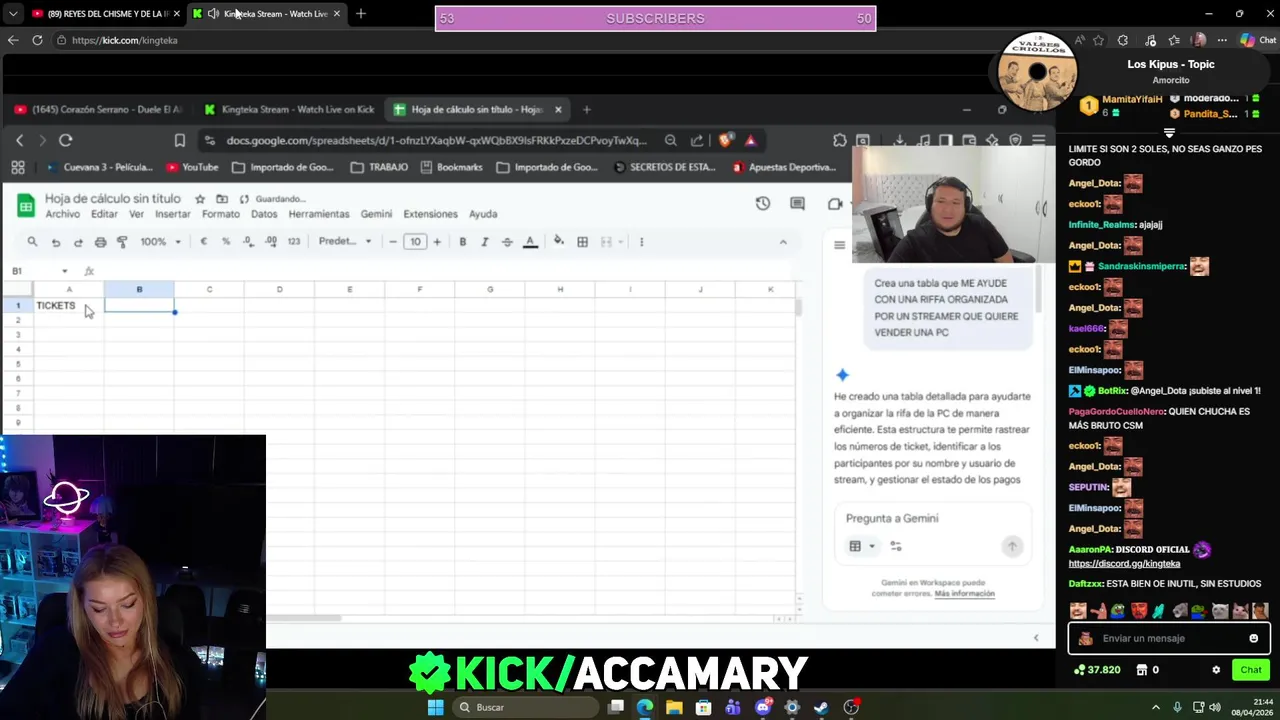This screenshot has width=1280, height=720.
Task: Collapse the Sheets menu header chevron
Action: 783,242
